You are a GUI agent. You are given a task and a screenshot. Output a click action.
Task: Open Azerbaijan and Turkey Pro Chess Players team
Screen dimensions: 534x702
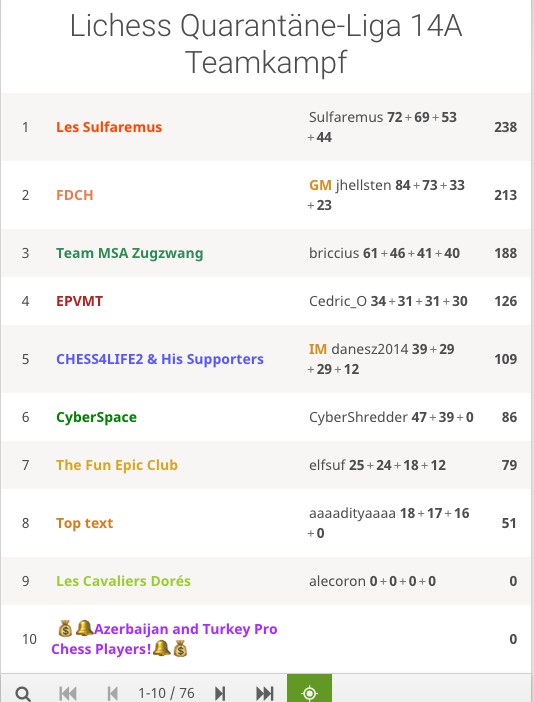point(164,639)
